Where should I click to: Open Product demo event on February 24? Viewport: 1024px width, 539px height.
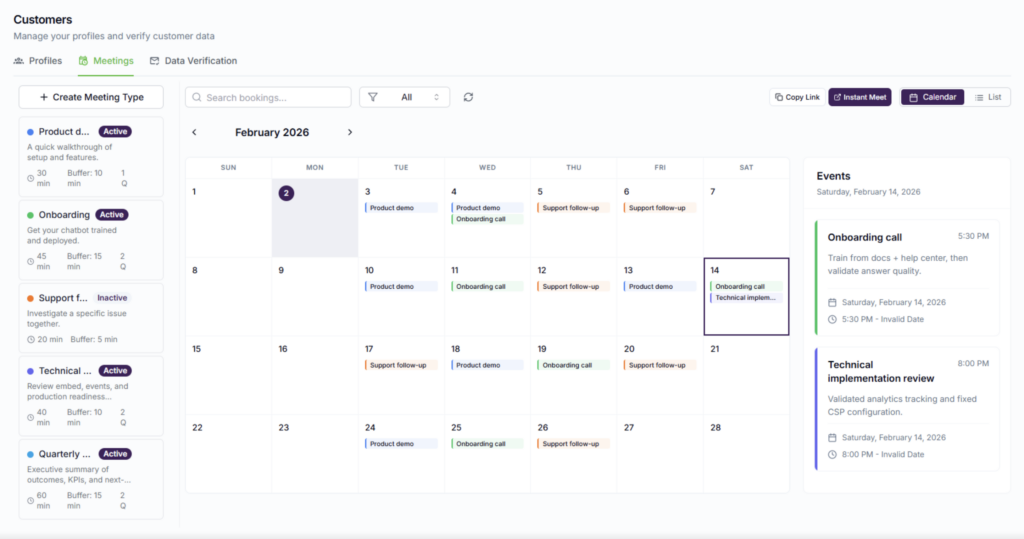tap(401, 444)
